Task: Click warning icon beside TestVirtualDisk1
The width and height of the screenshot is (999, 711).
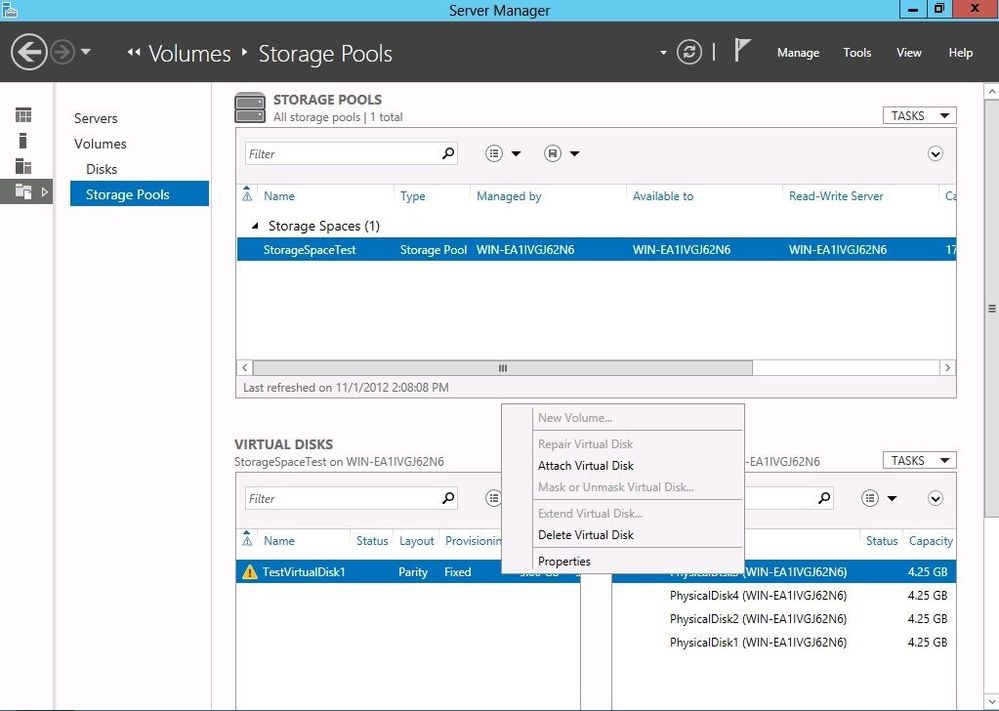Action: (x=250, y=572)
